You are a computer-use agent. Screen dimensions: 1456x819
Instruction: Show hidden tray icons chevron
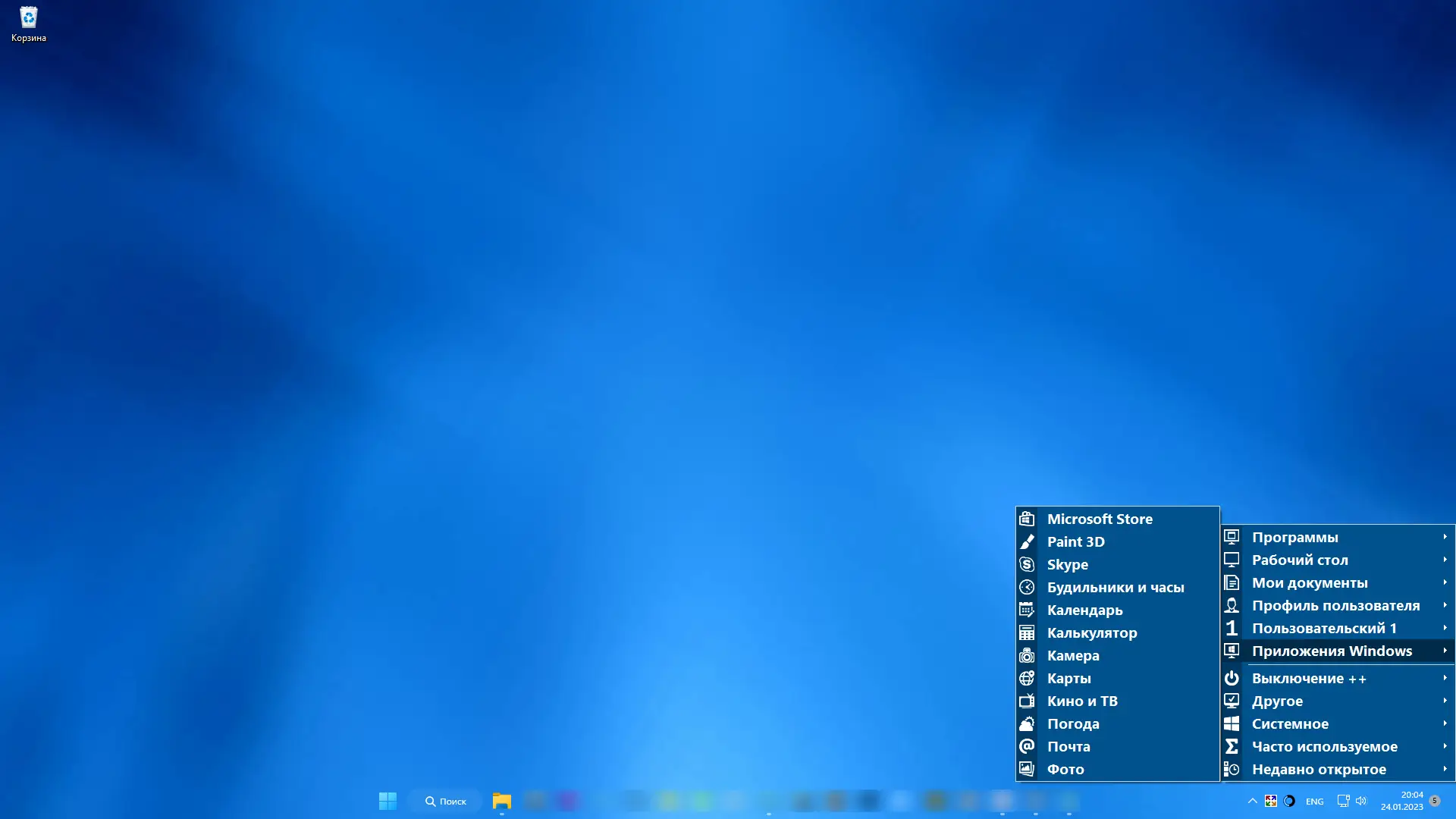click(x=1252, y=801)
